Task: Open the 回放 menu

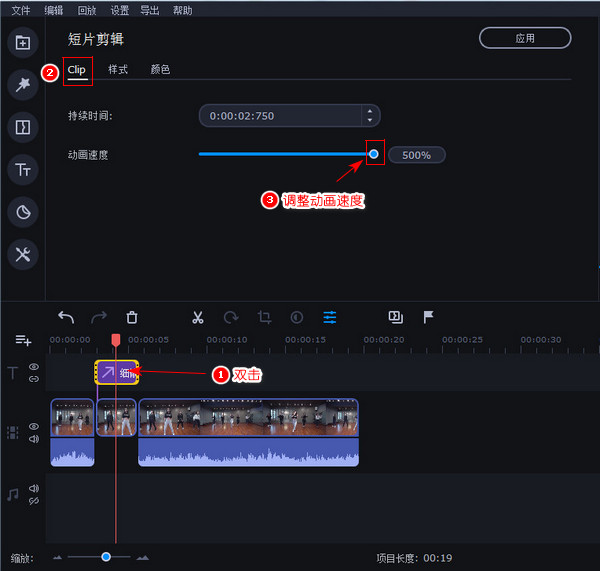Action: tap(87, 10)
